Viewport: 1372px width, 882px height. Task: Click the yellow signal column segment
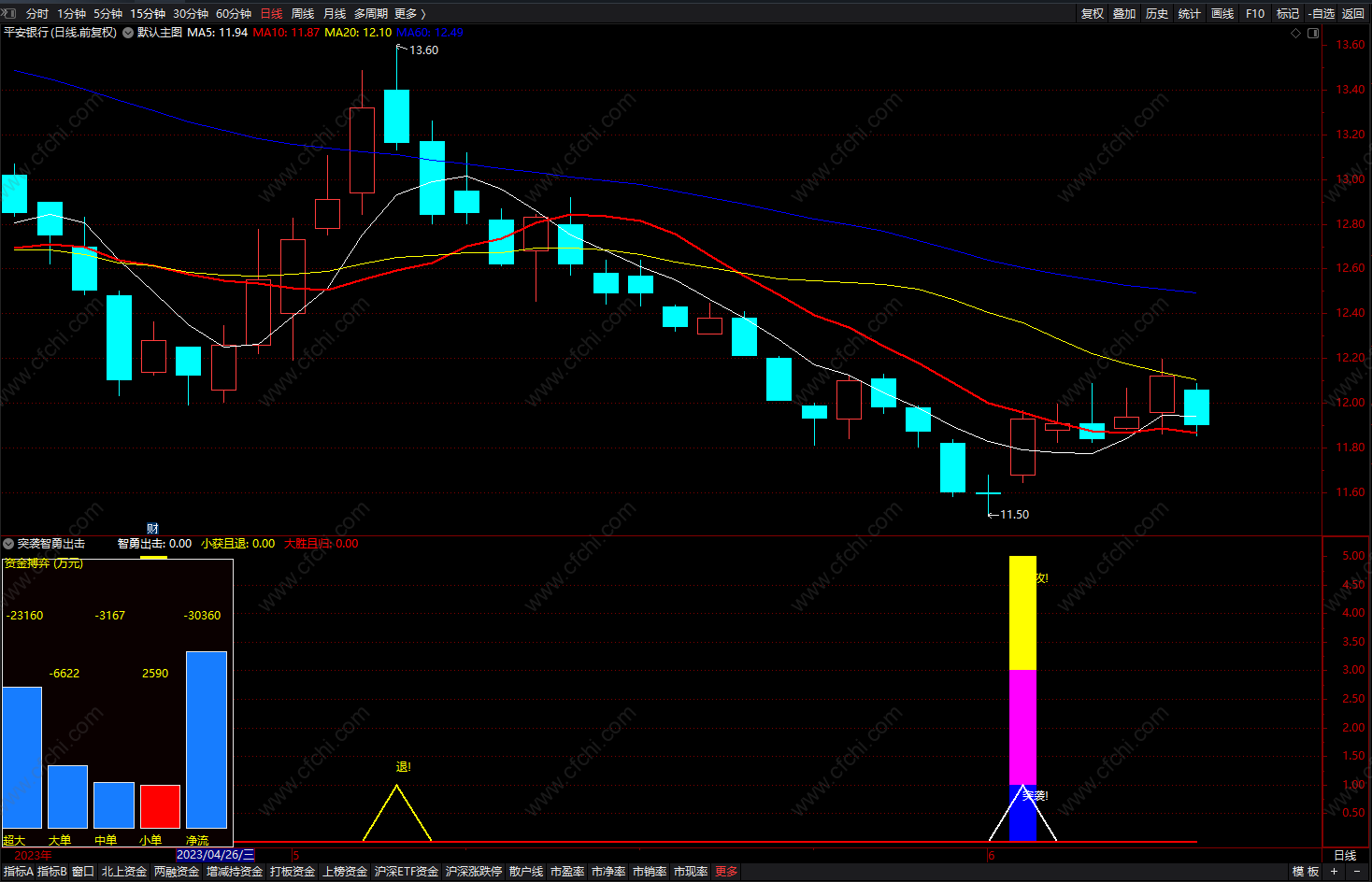[x=1022, y=613]
